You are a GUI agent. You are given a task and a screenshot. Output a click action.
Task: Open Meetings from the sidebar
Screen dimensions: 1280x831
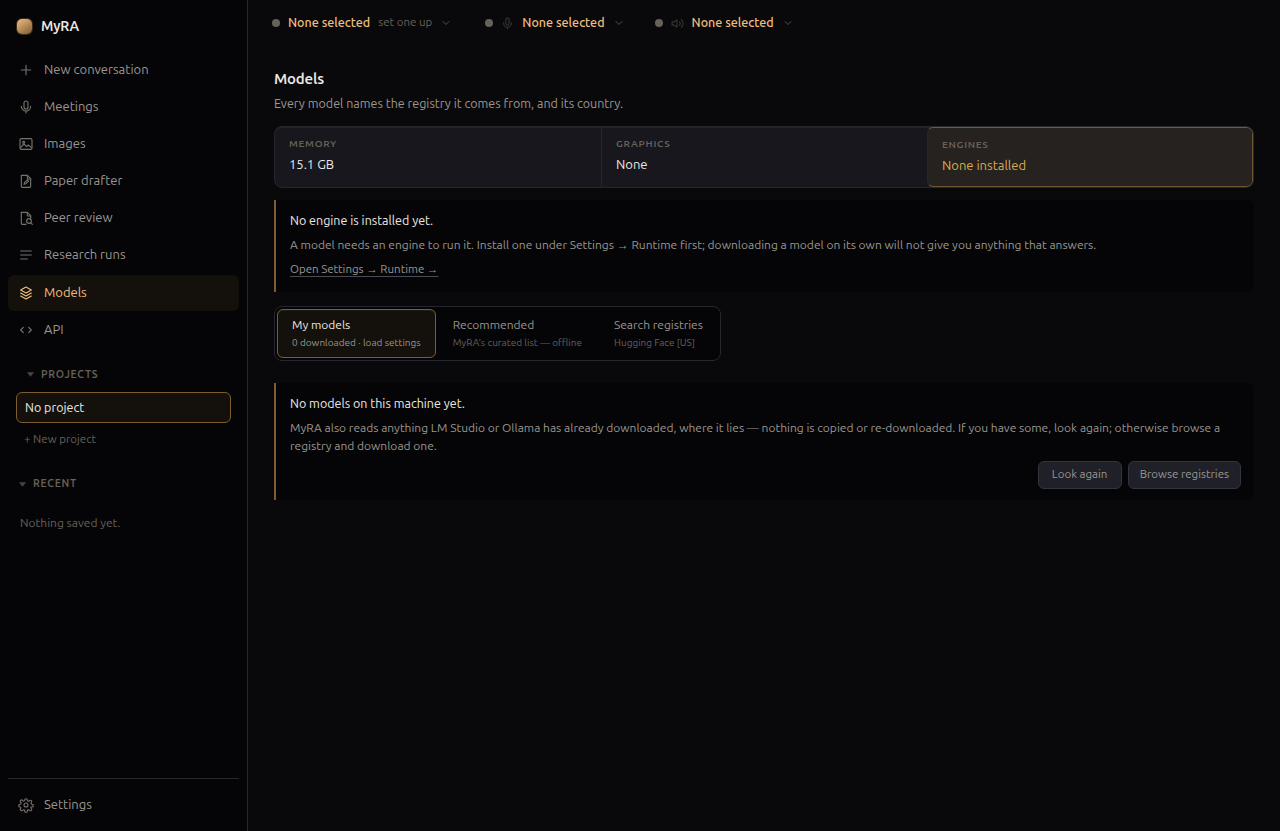(123, 107)
